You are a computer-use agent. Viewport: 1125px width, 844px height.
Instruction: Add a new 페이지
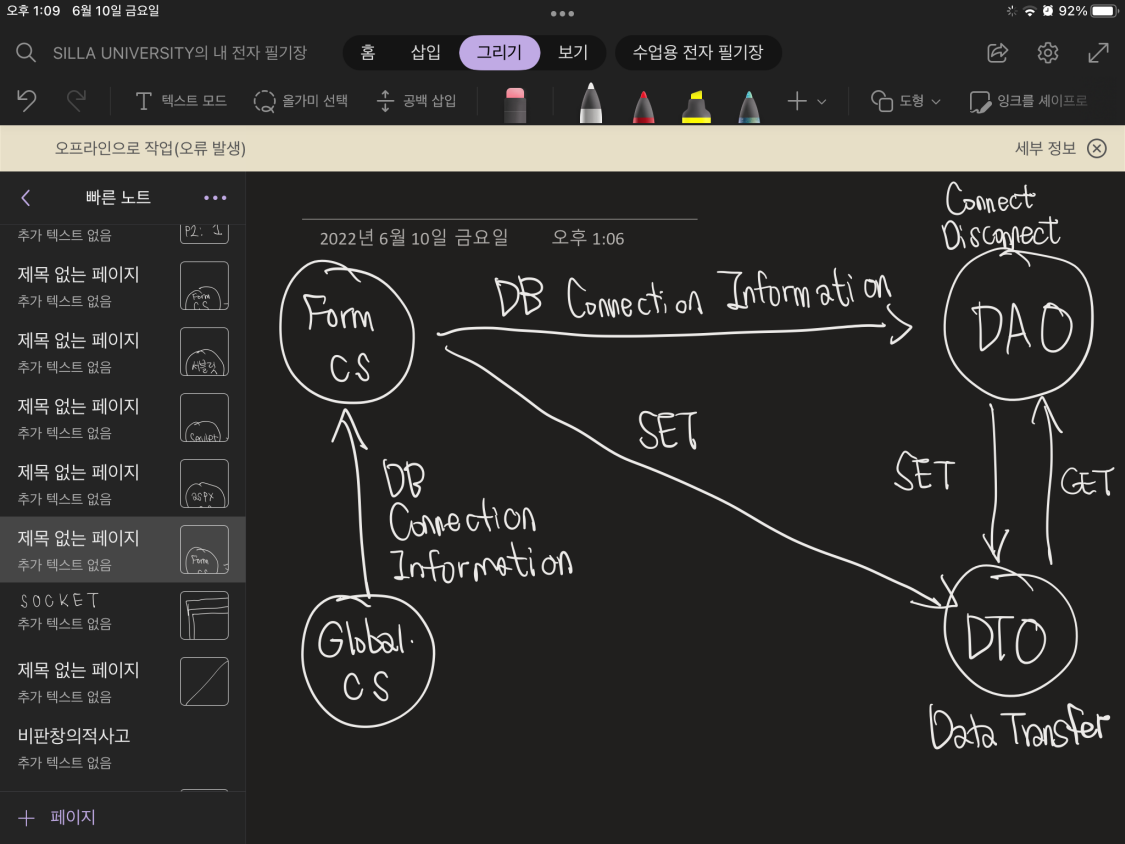point(57,817)
